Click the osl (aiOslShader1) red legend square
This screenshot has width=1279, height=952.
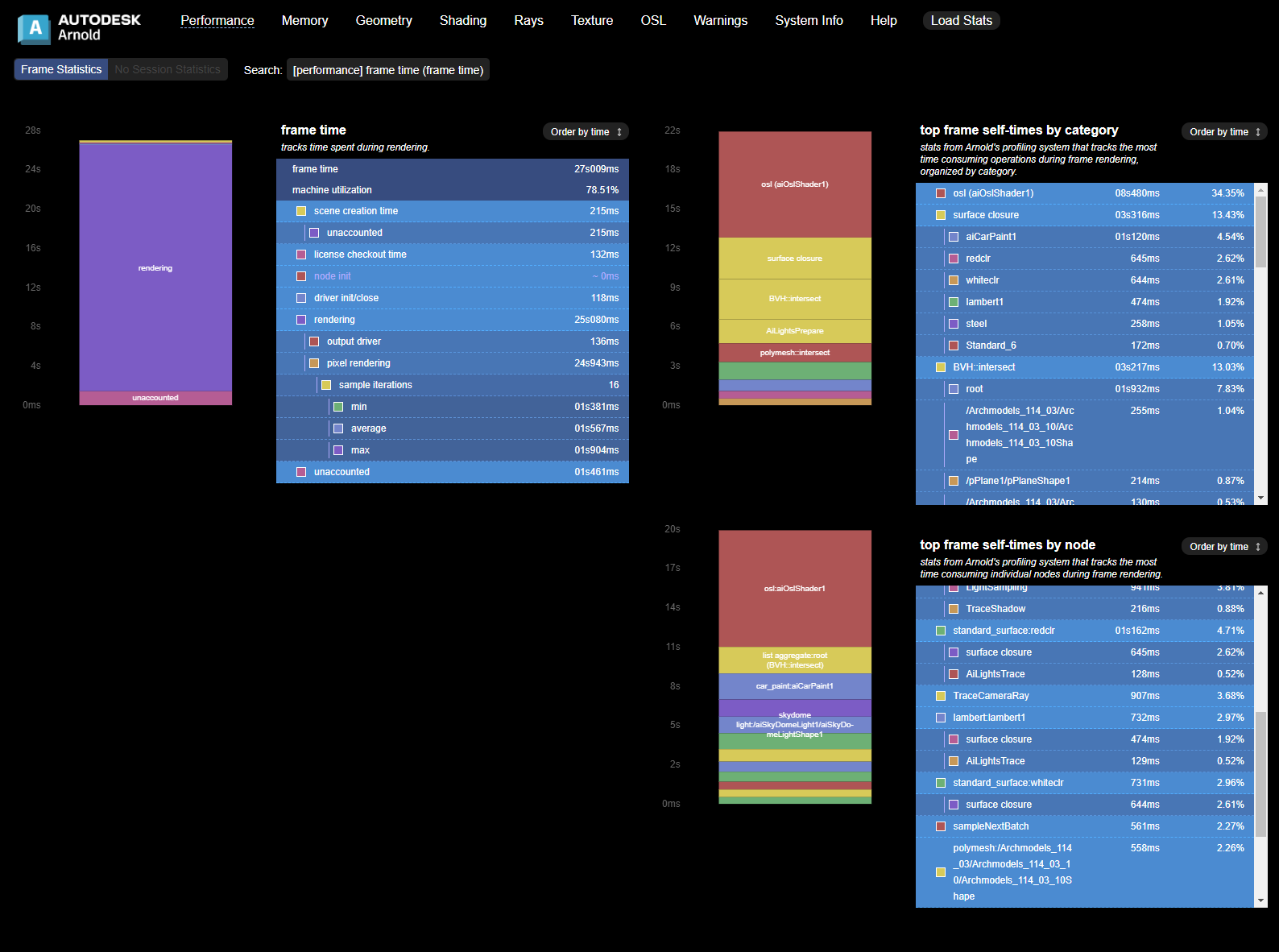(940, 193)
